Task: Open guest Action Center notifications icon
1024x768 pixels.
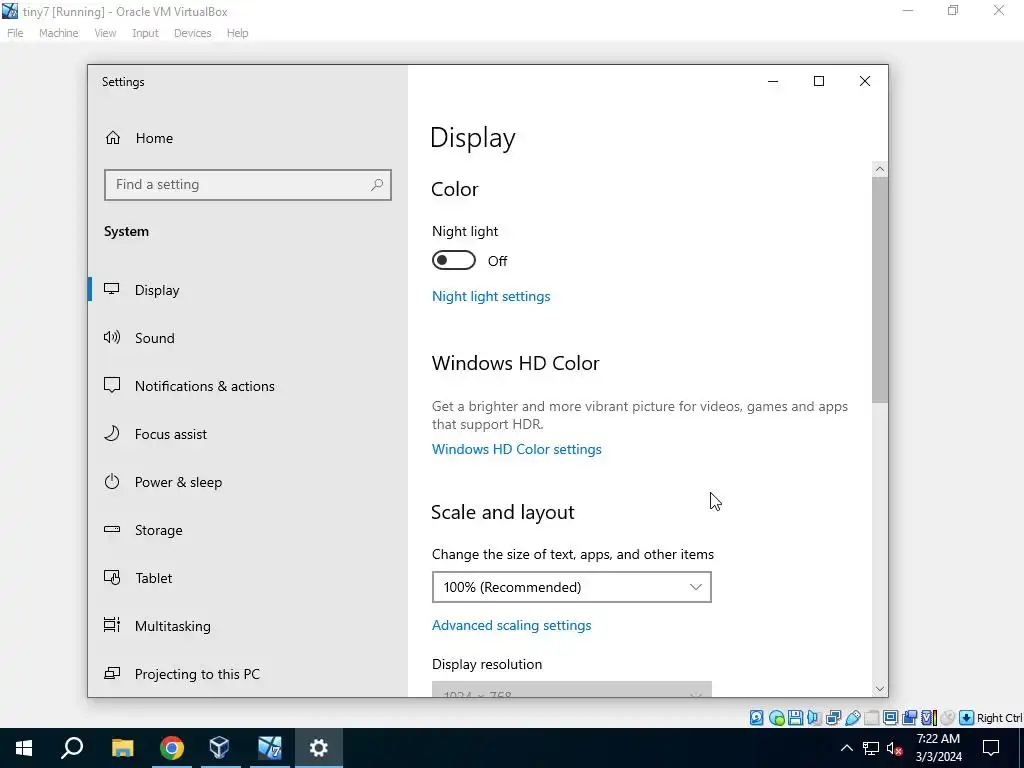Action: (991, 748)
